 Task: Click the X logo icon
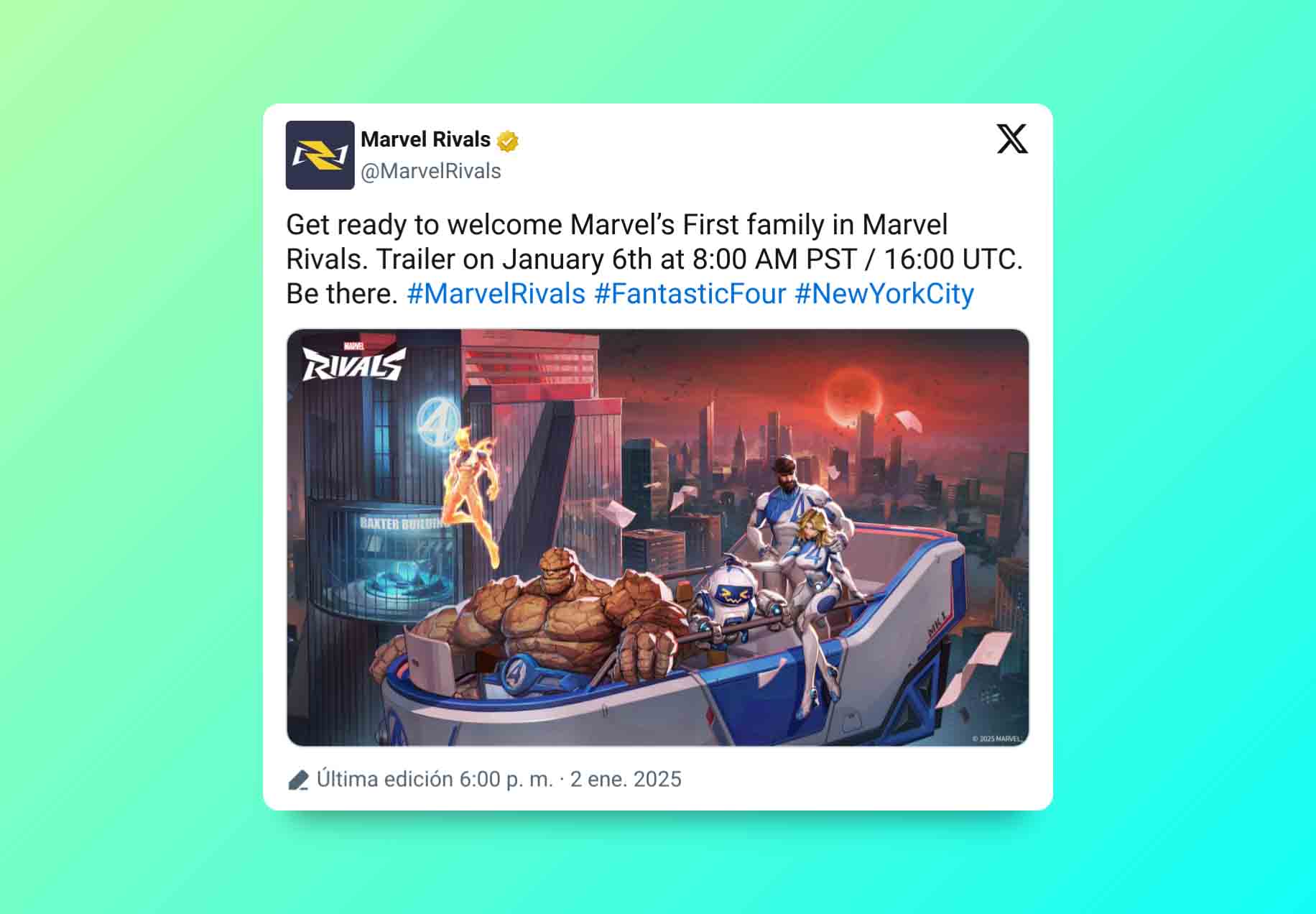[x=1012, y=139]
